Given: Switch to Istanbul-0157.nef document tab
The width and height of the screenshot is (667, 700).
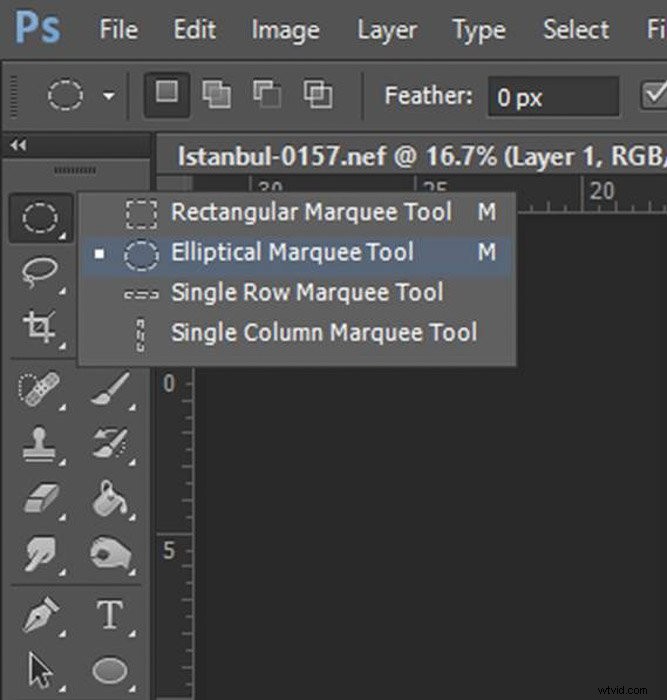Looking at the screenshot, I should pos(412,156).
